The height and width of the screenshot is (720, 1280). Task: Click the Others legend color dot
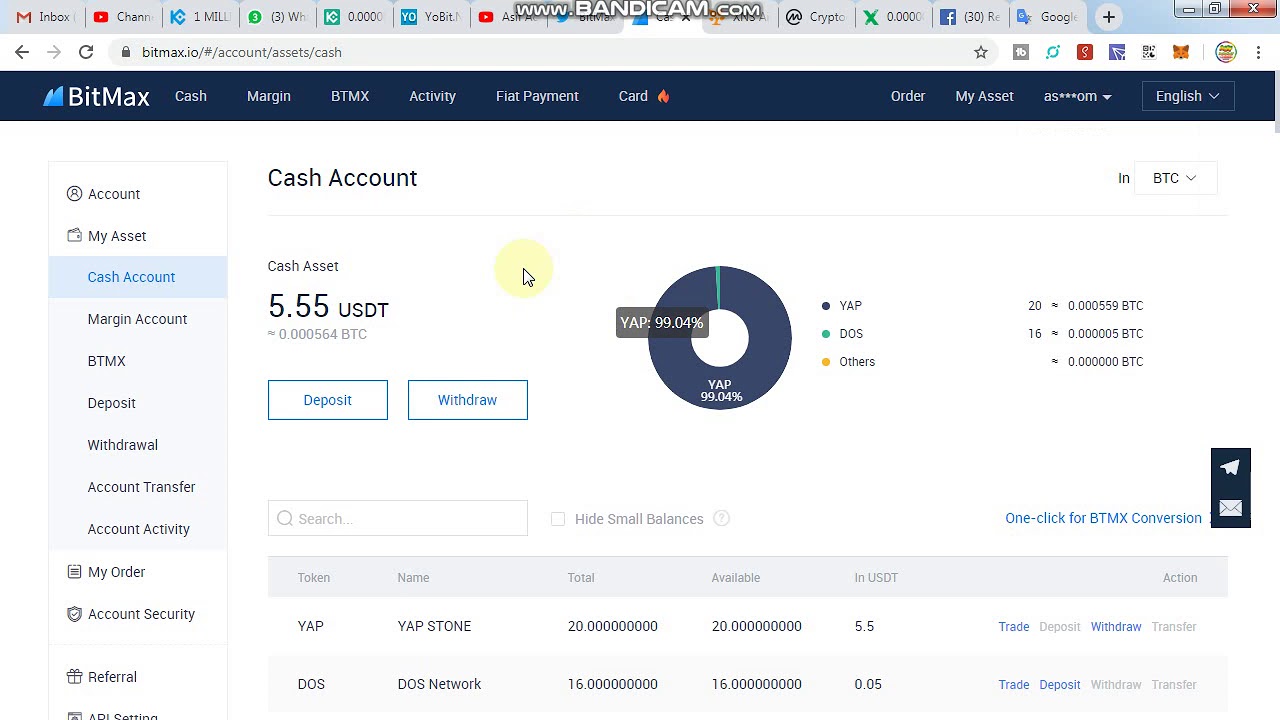pos(826,362)
